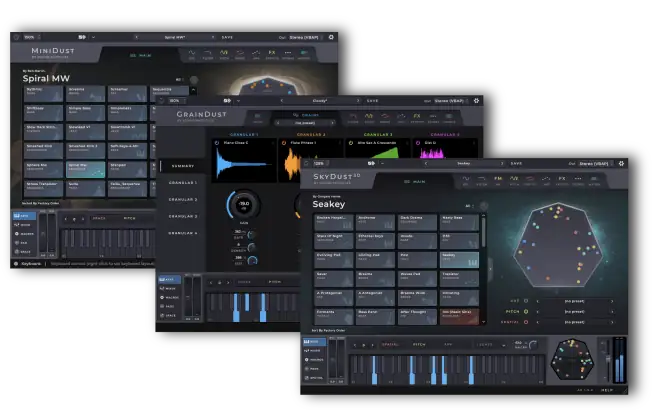Expand dropdown next to MiniDust MIDI icon
Screen dimensions: 660x410
93,37
